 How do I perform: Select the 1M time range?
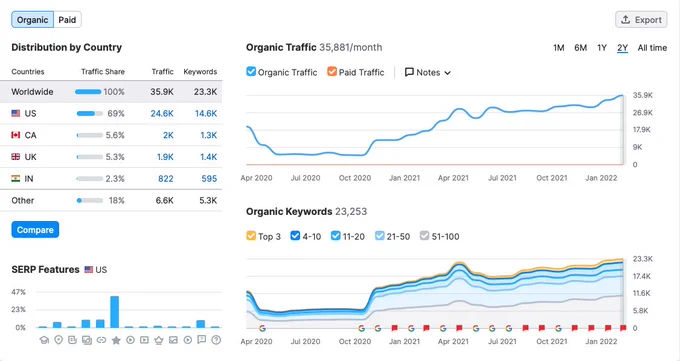pos(559,48)
